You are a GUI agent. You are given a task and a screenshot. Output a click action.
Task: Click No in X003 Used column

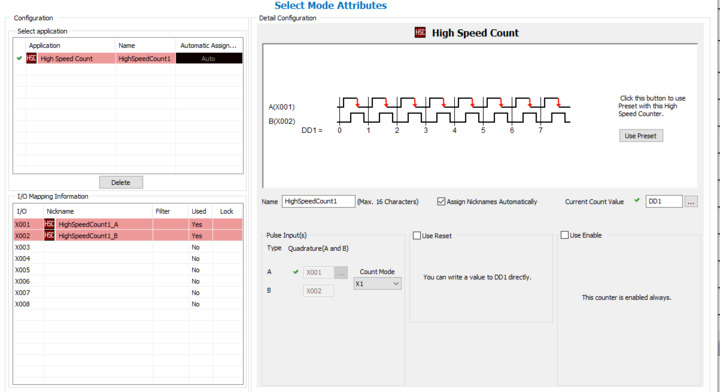click(196, 247)
